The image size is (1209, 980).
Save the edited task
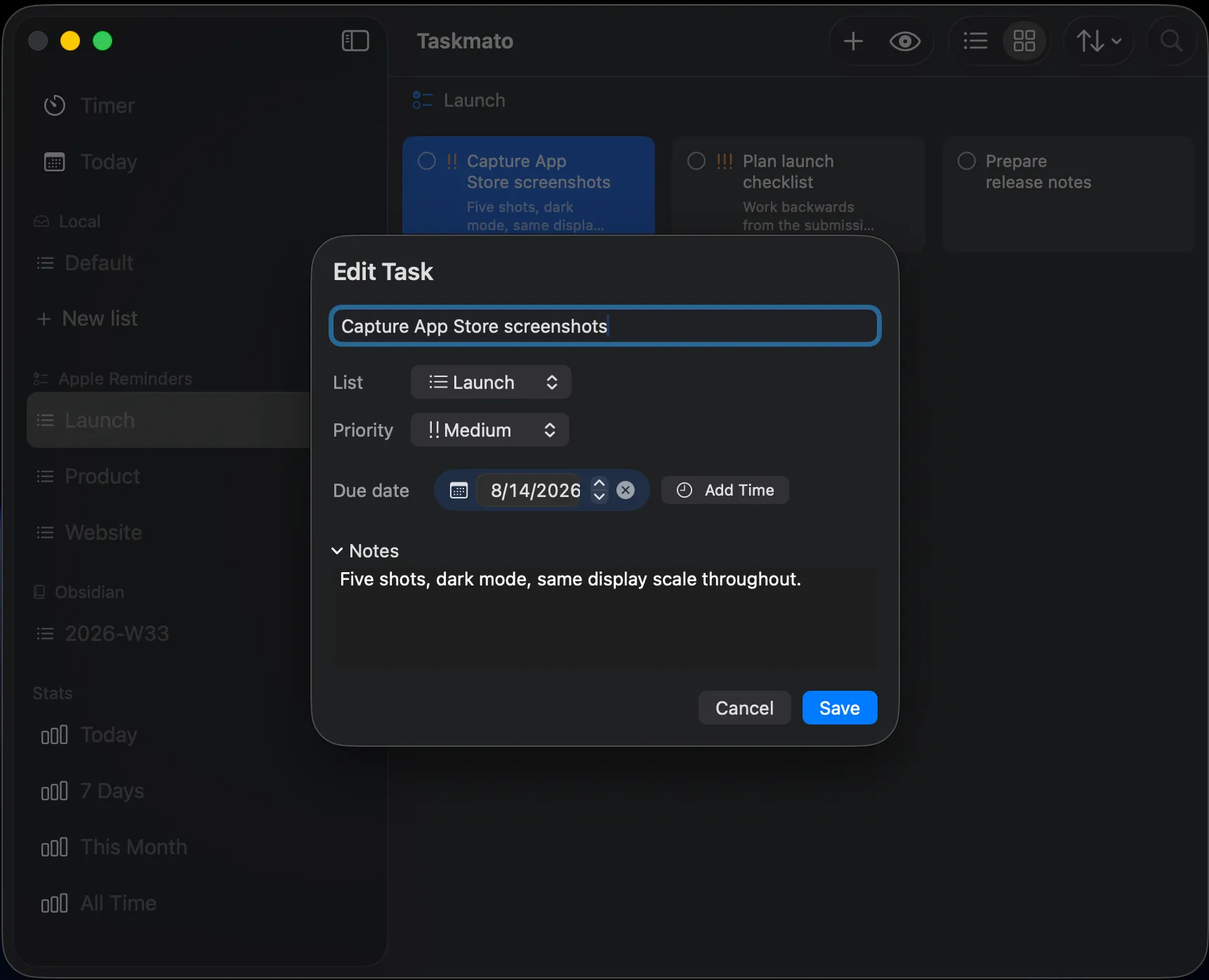click(x=840, y=708)
